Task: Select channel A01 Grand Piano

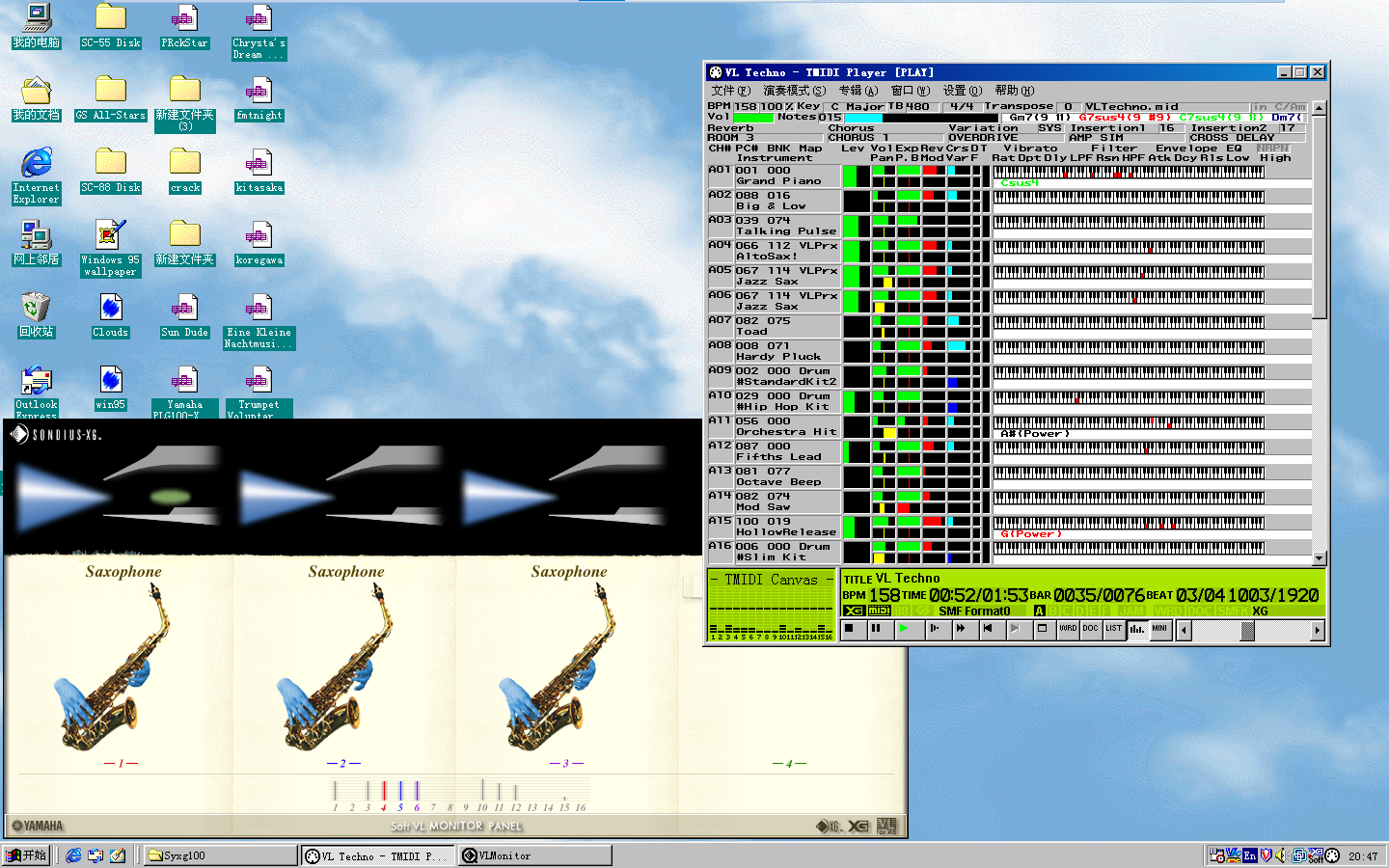Action: point(774,176)
